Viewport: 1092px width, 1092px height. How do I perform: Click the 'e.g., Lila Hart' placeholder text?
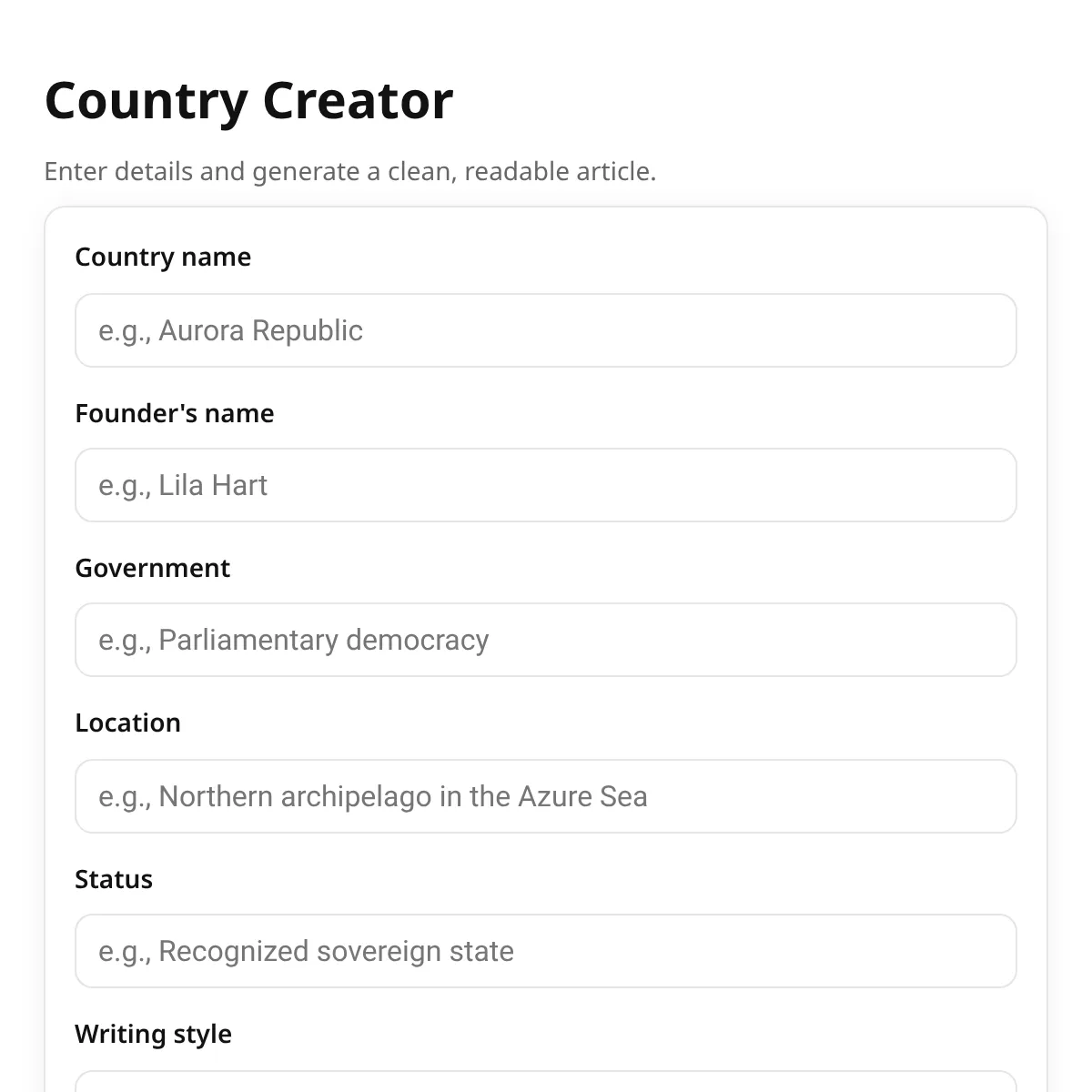pos(183,485)
